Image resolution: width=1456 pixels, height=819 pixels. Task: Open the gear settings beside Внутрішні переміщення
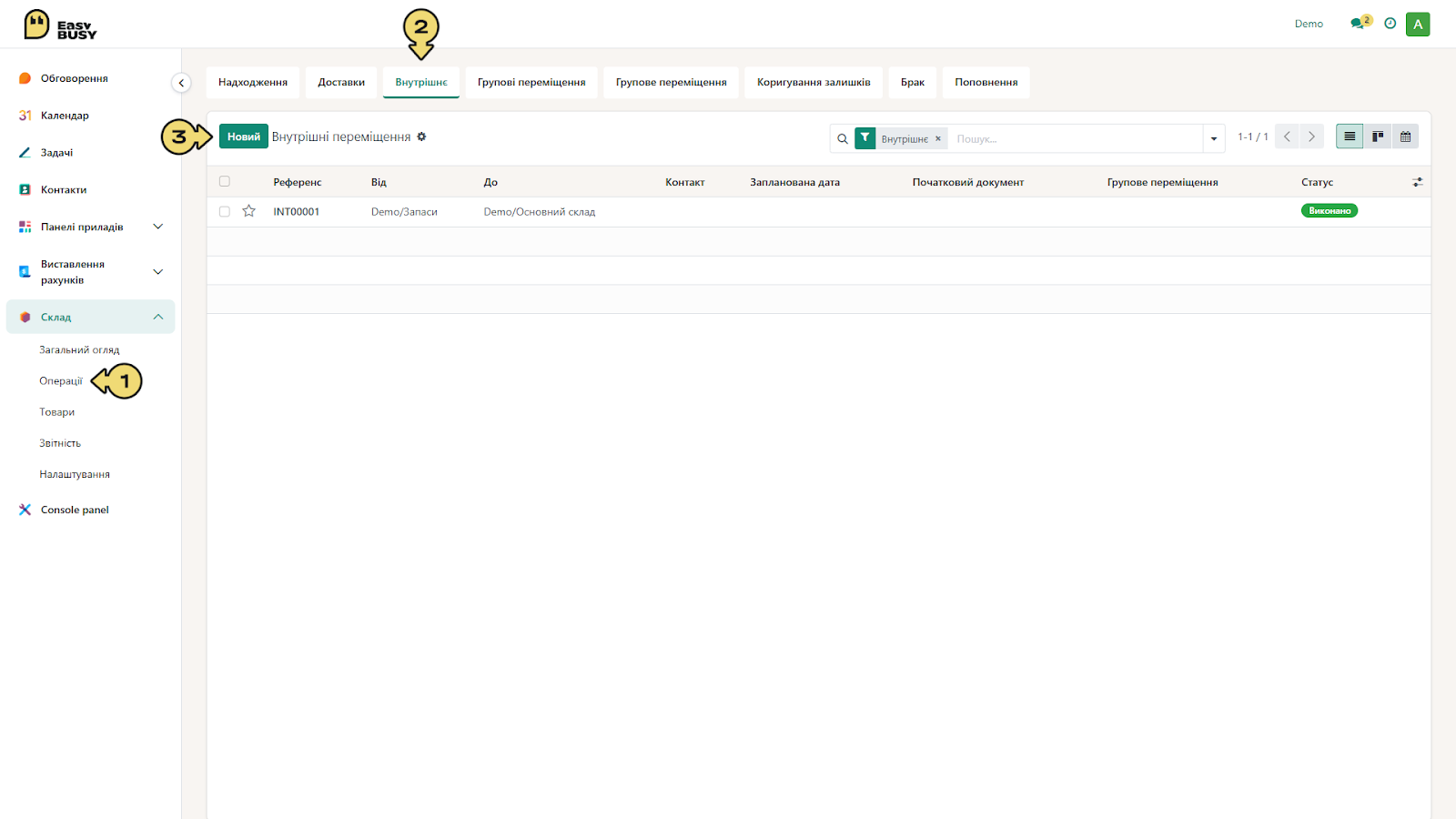[421, 136]
